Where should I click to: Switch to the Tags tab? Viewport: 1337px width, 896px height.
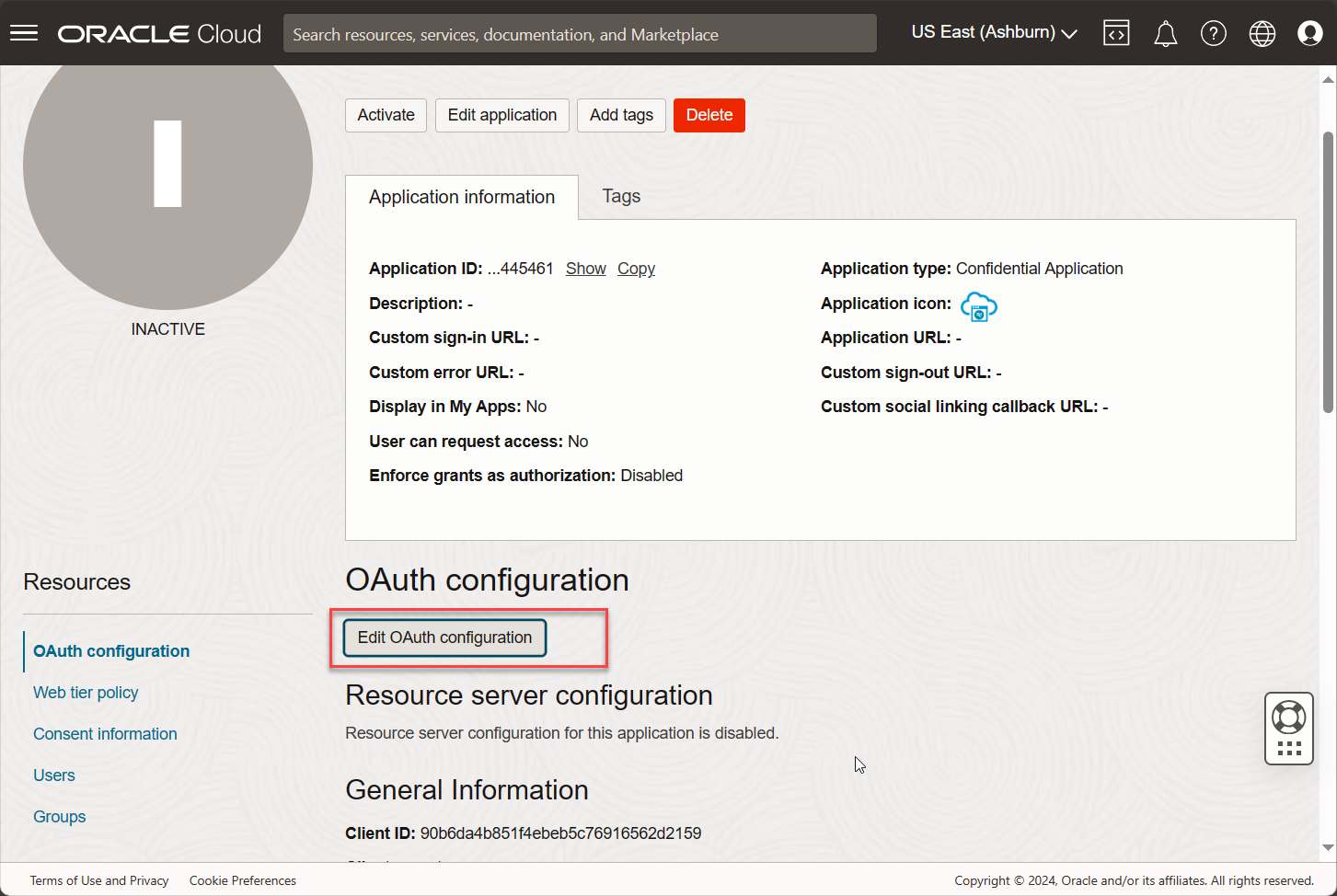coord(620,195)
